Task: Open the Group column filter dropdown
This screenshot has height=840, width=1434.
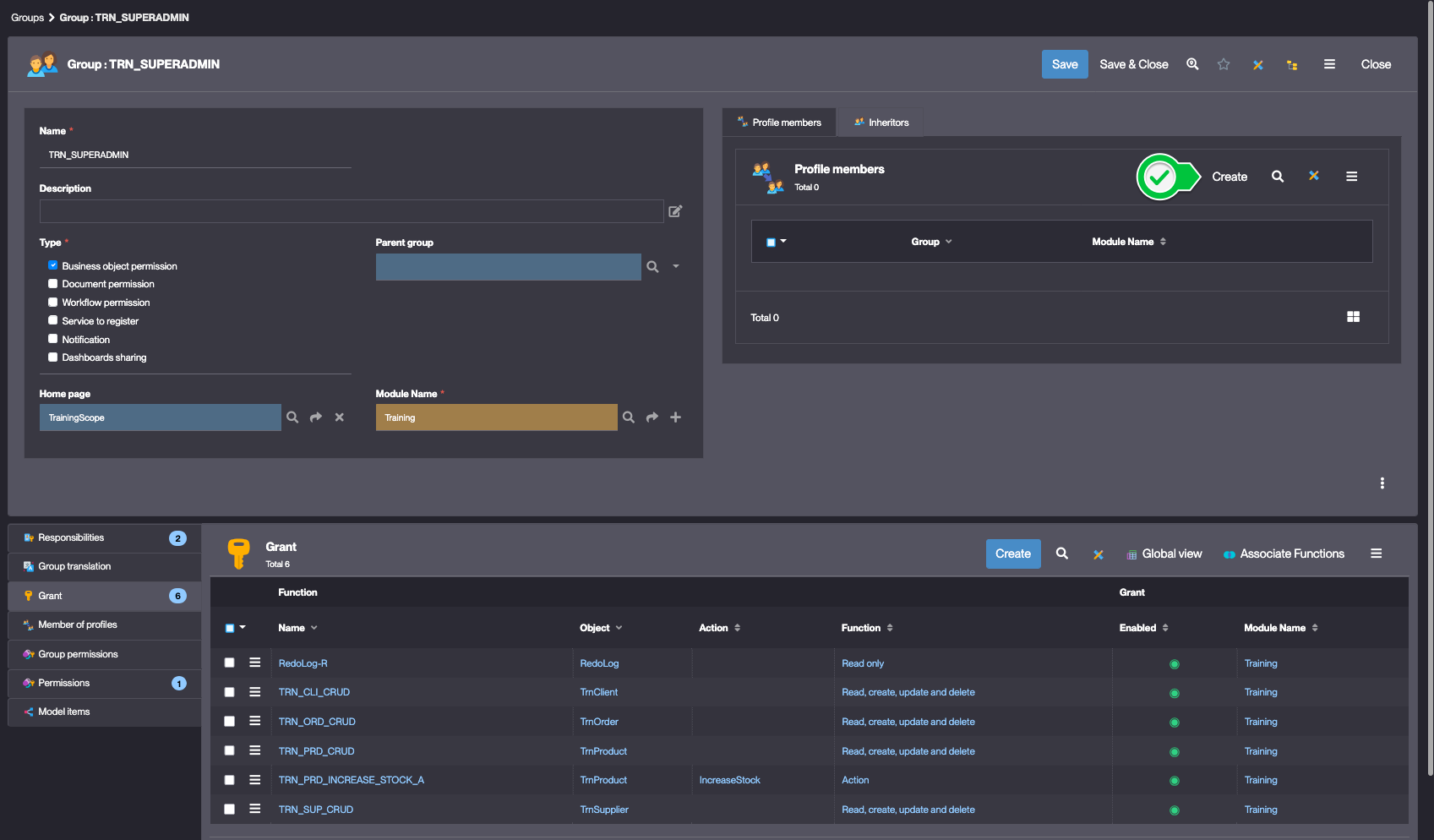Action: [949, 242]
